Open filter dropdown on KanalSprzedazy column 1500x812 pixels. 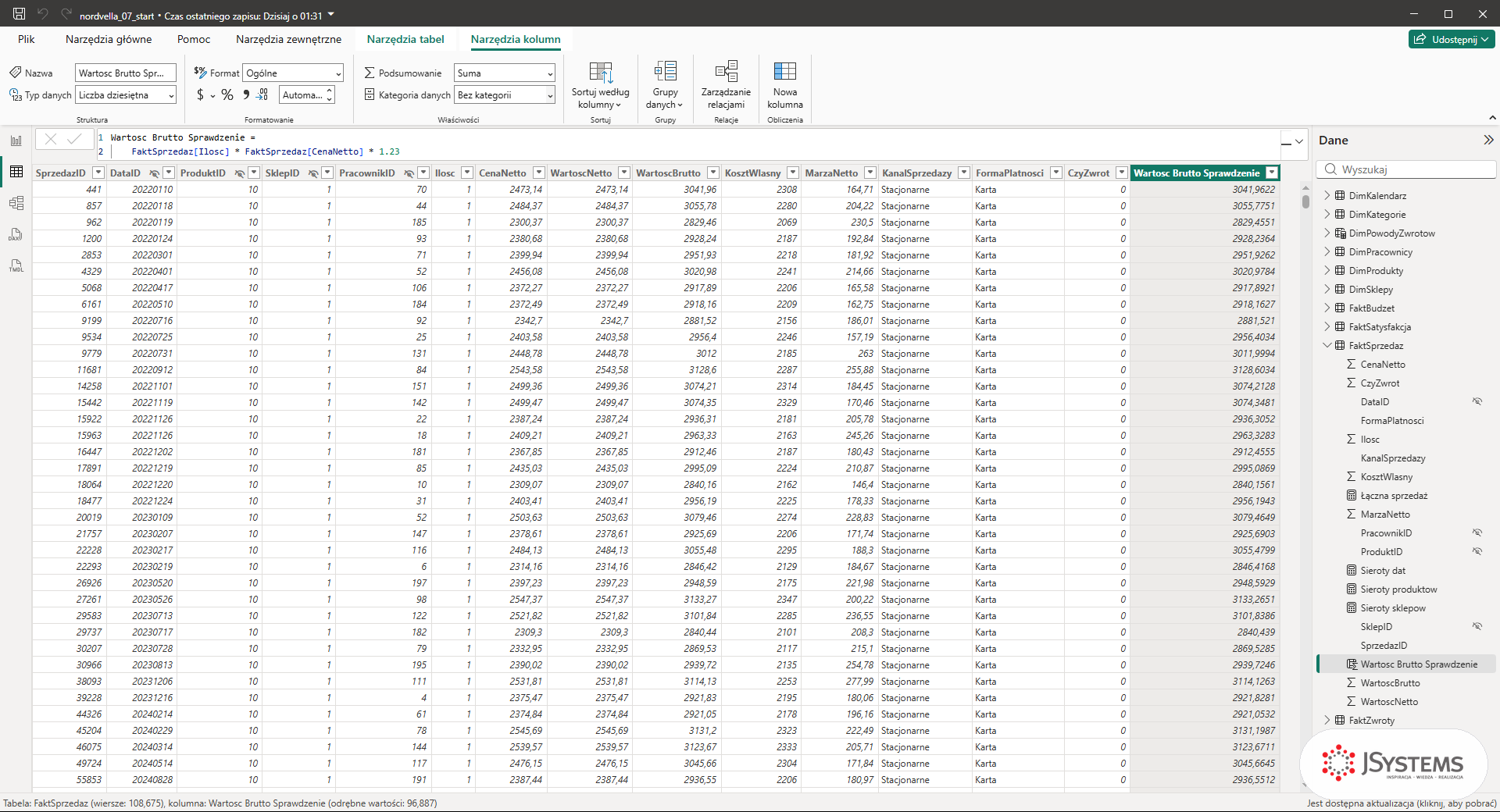click(x=964, y=173)
